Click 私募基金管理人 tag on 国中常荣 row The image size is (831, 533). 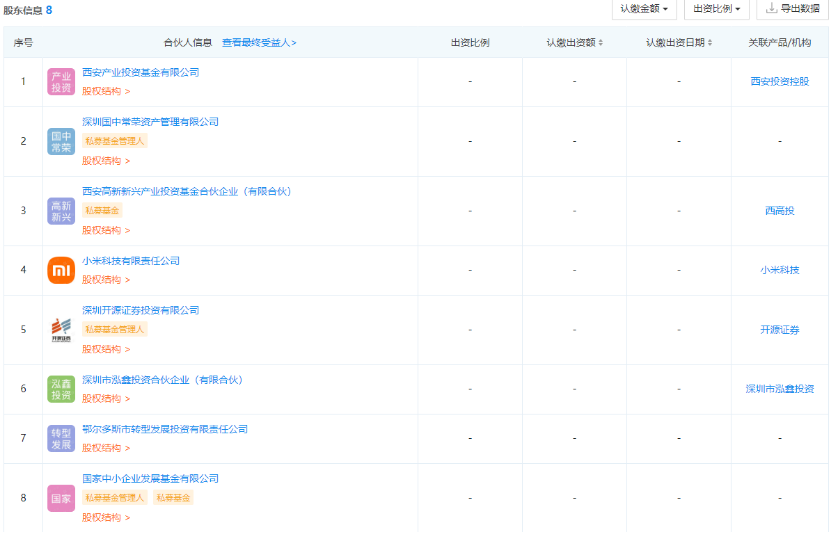pyautogui.click(x=114, y=141)
